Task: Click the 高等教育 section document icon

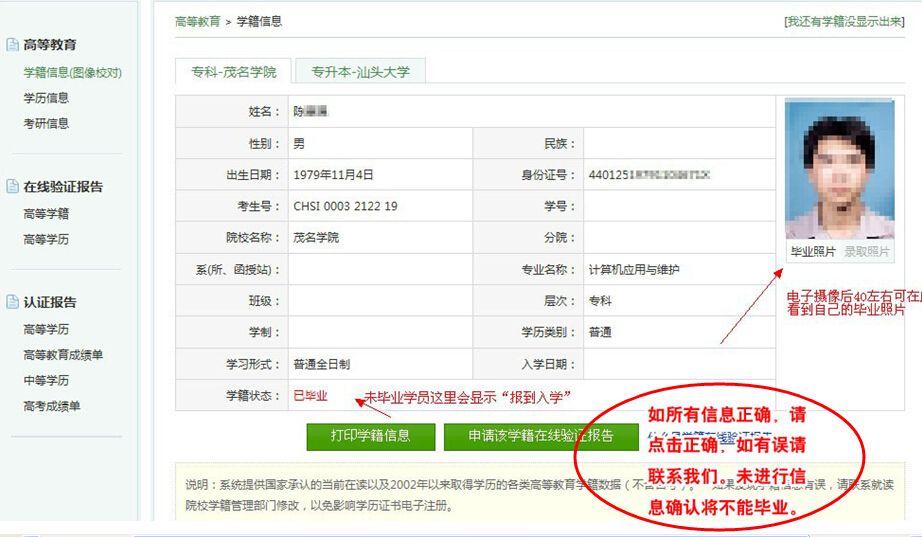Action: pyautogui.click(x=12, y=44)
